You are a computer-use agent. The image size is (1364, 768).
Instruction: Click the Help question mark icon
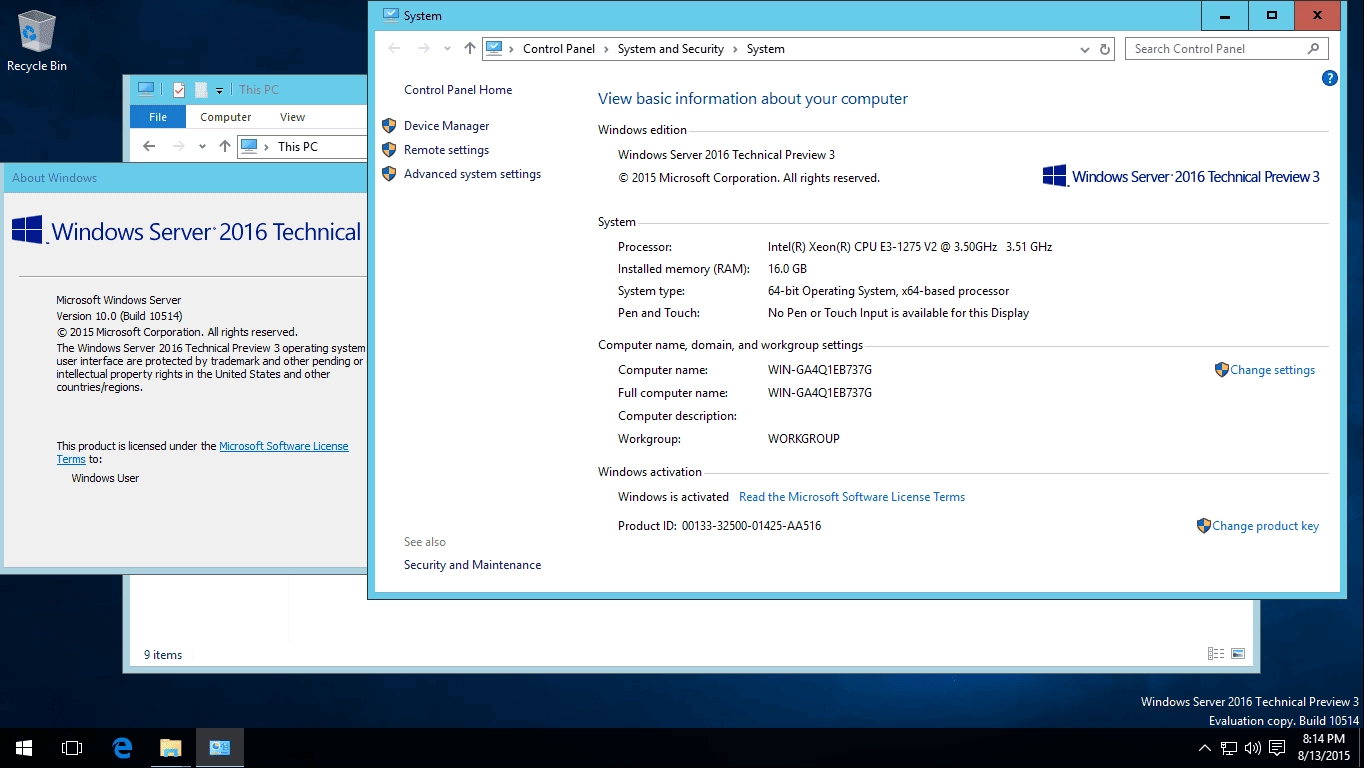pos(1329,78)
